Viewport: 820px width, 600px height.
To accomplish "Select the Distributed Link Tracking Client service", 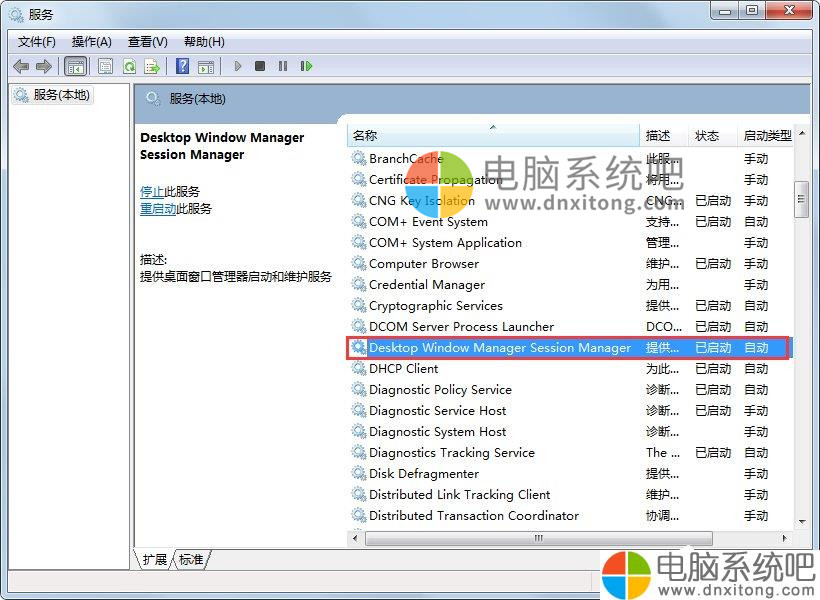I will coord(459,494).
